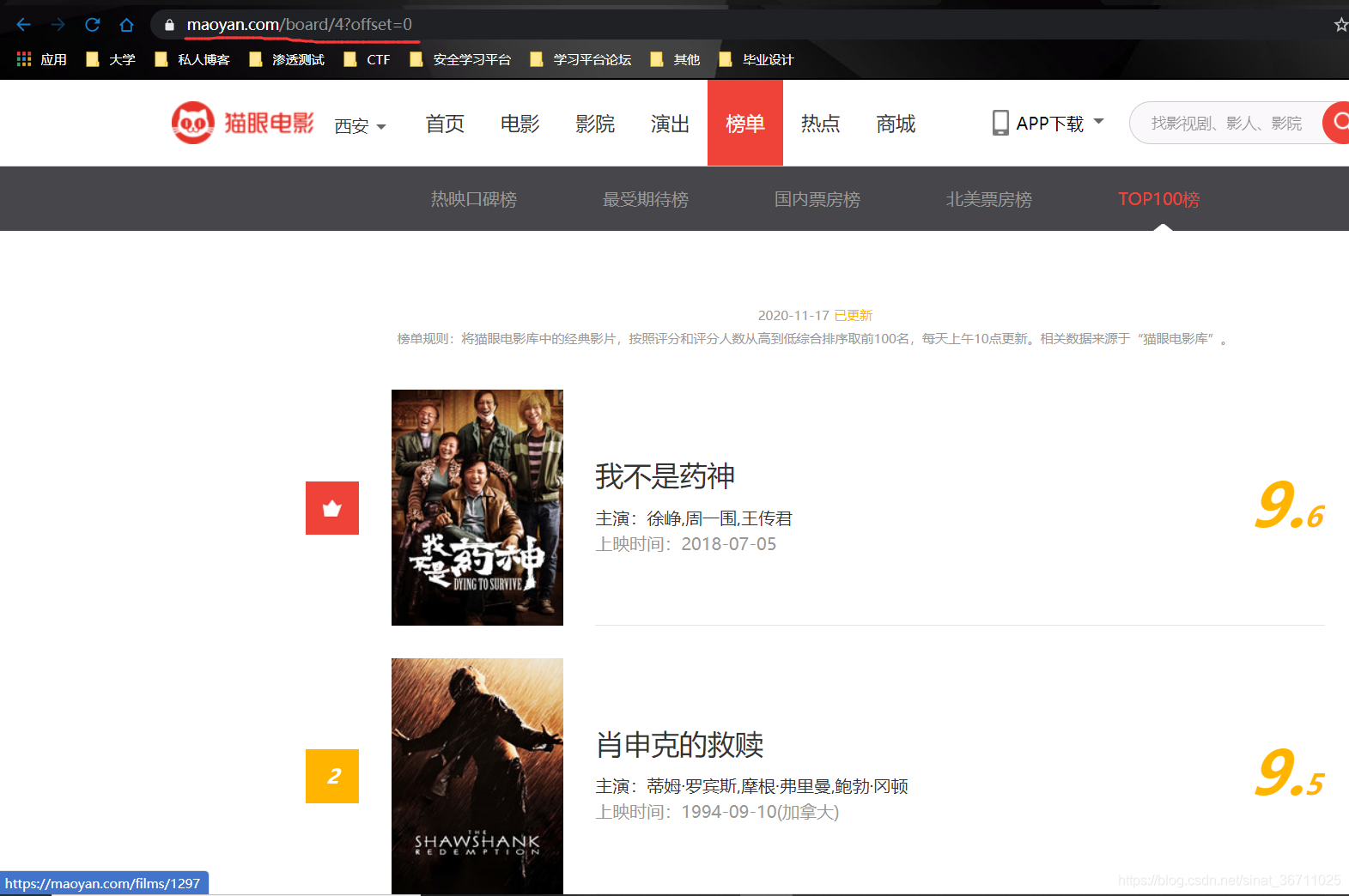Switch to the 热映口碑榜 tab
The height and width of the screenshot is (896, 1349).
(474, 199)
